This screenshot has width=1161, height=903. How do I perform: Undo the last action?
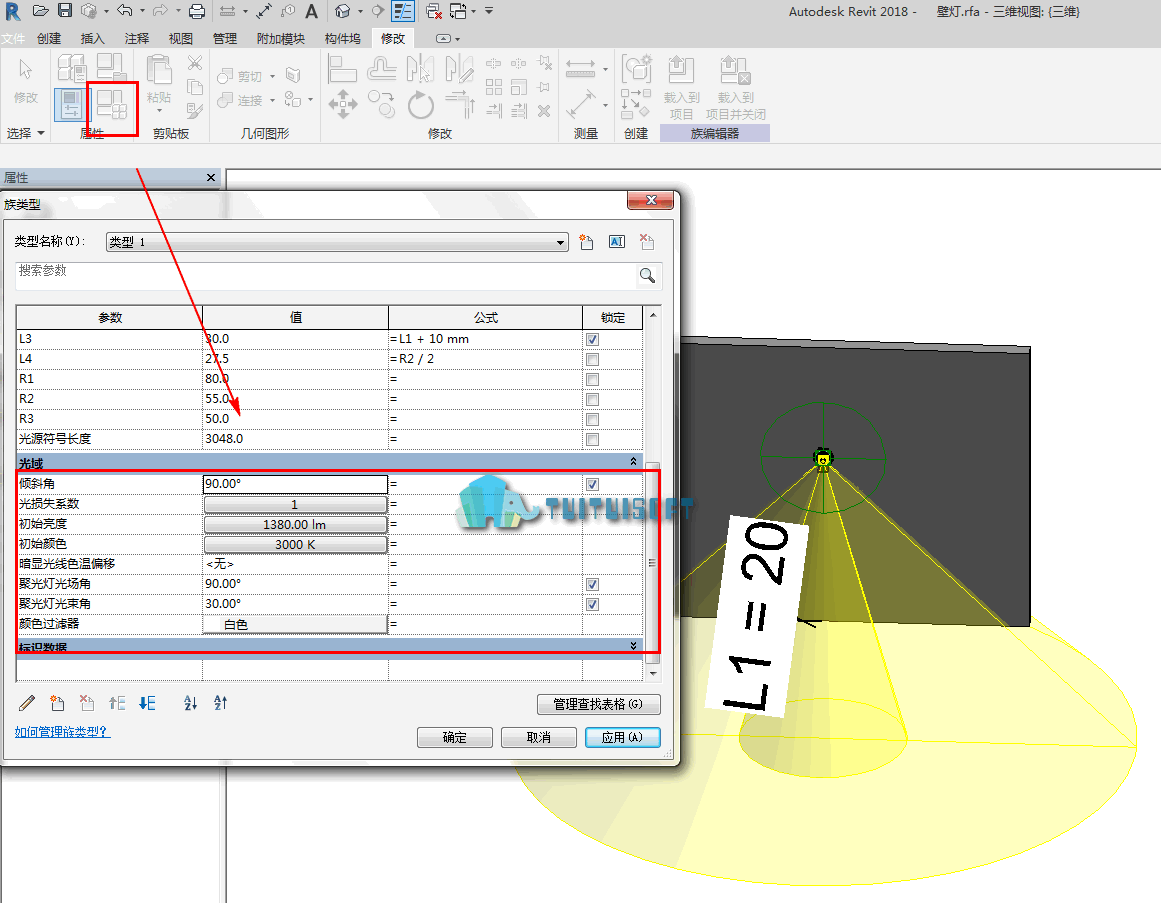(x=125, y=11)
